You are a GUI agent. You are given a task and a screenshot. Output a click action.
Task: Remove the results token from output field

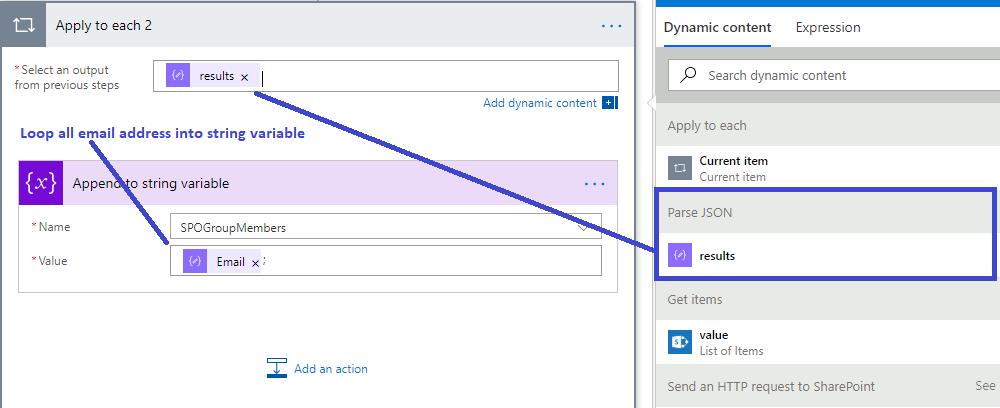click(x=244, y=77)
